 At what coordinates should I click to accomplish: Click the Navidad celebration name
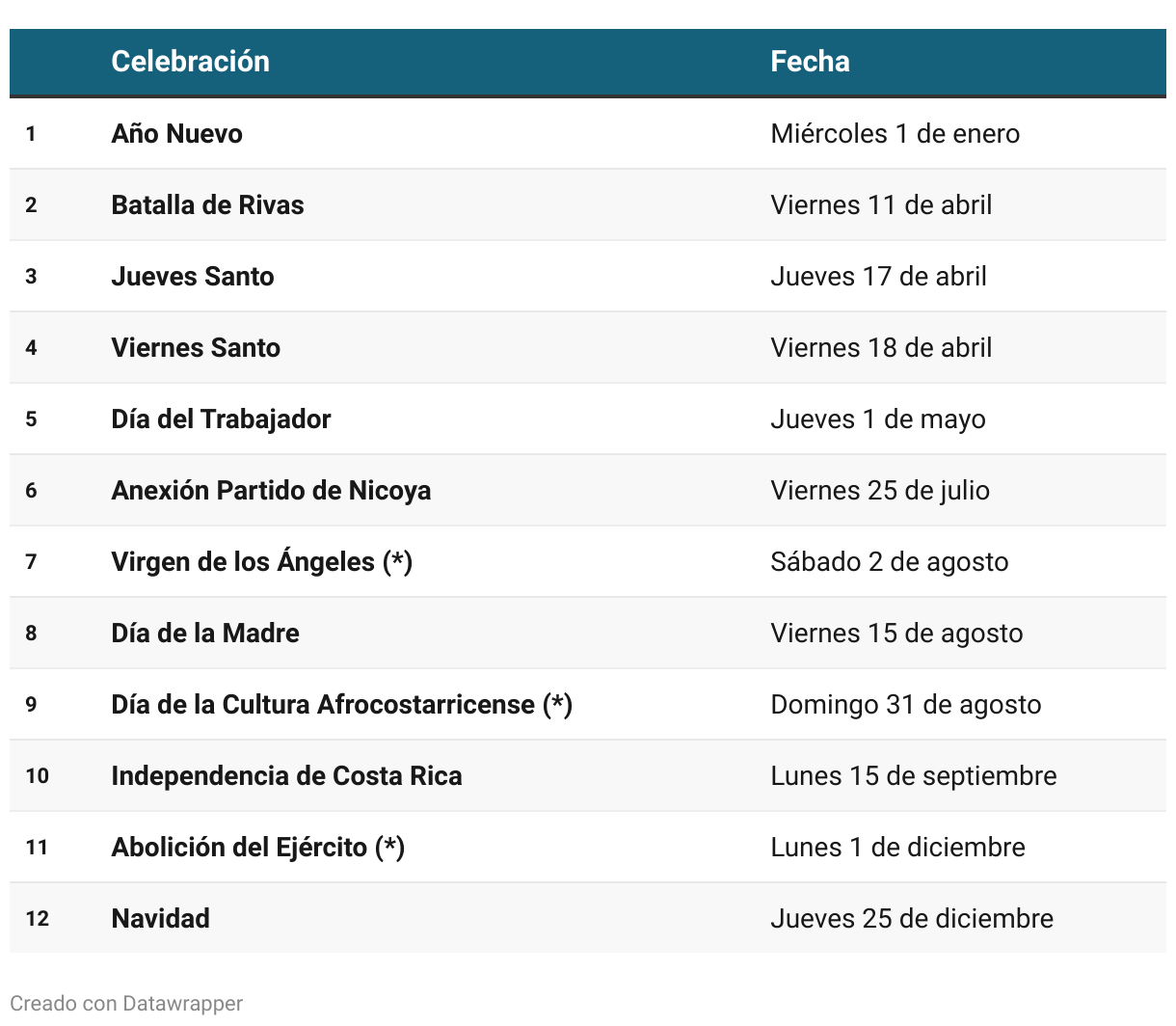(161, 919)
